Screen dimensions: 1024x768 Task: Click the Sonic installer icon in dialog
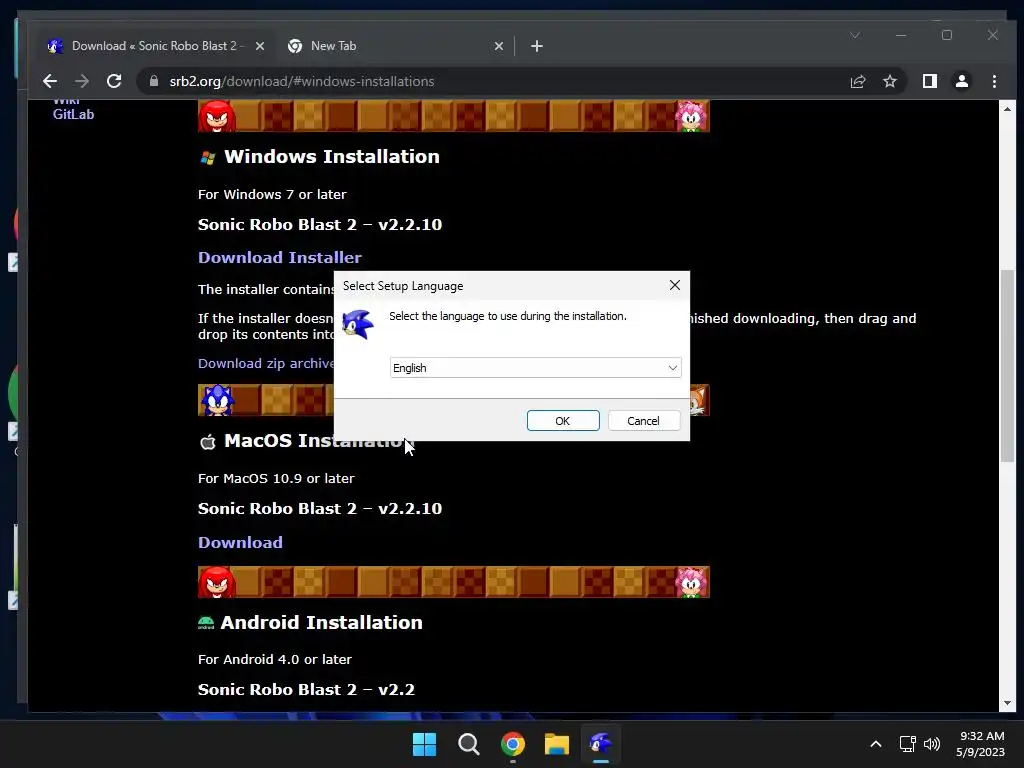click(x=358, y=324)
